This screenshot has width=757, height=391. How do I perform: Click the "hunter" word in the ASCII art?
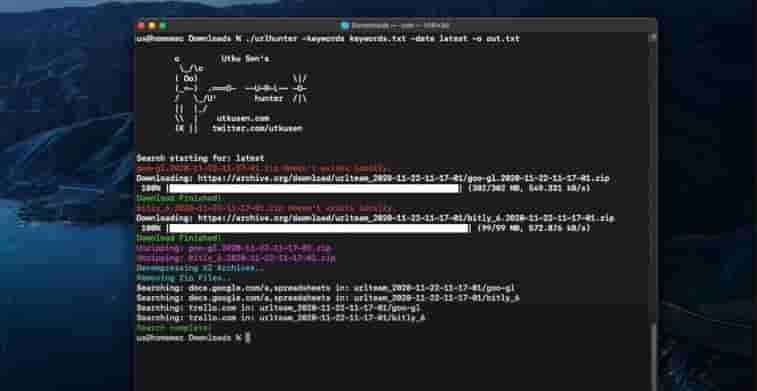[x=269, y=98]
